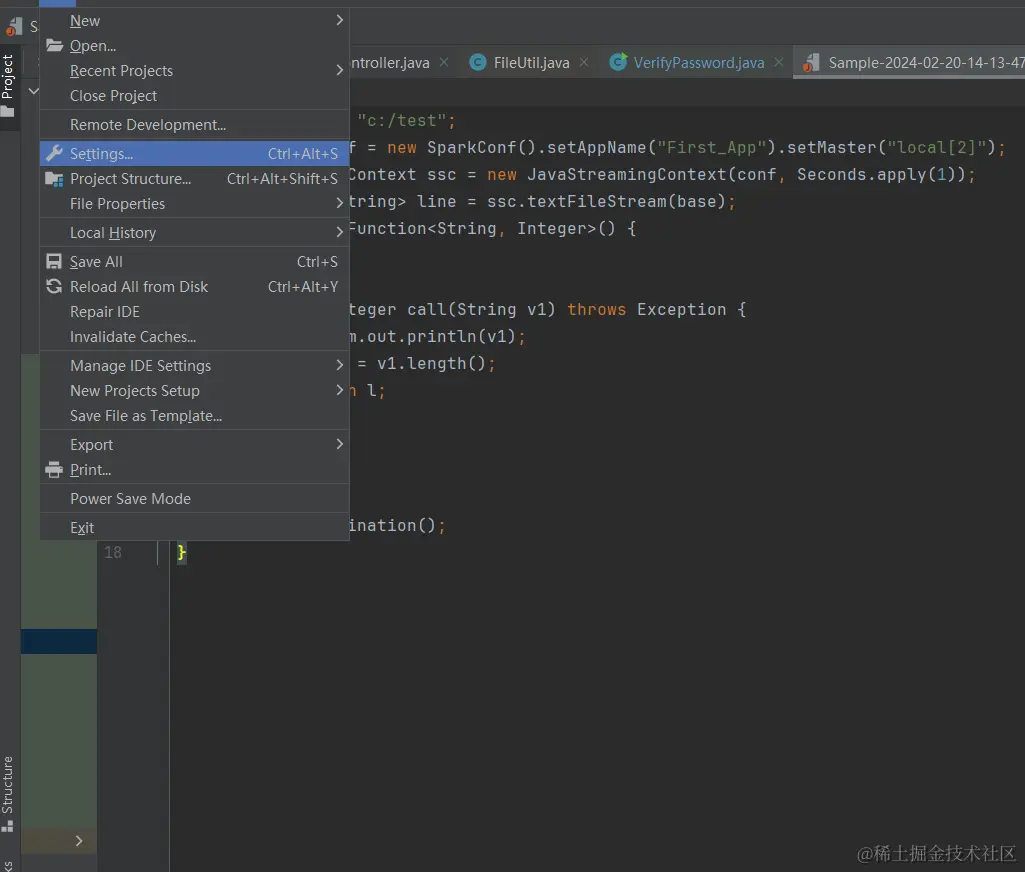The width and height of the screenshot is (1025, 872).
Task: Click the Reload All from Disk icon
Action: click(54, 286)
